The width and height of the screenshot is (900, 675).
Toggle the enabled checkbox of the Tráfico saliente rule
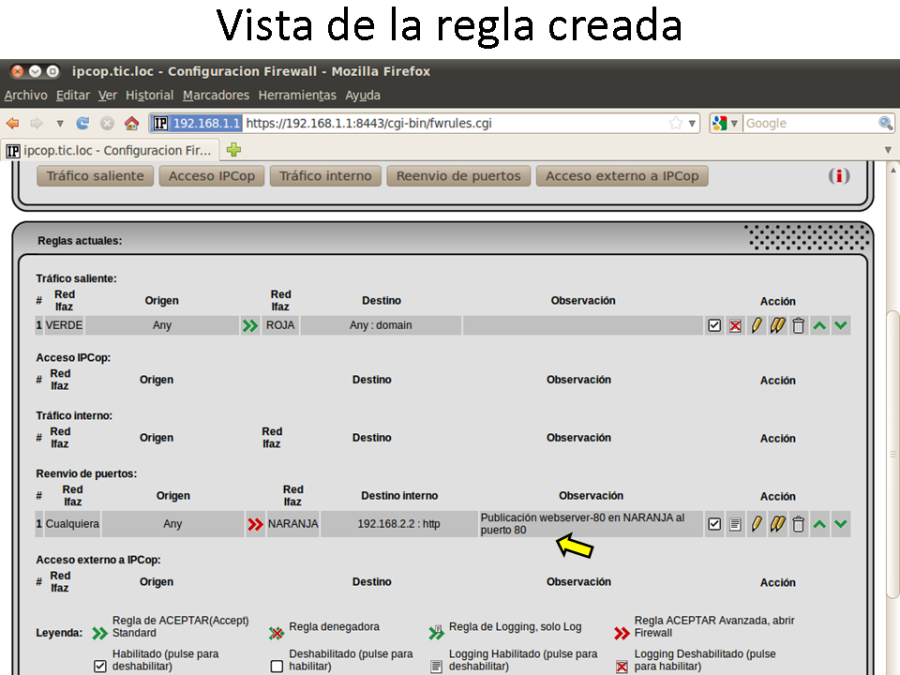pos(714,325)
